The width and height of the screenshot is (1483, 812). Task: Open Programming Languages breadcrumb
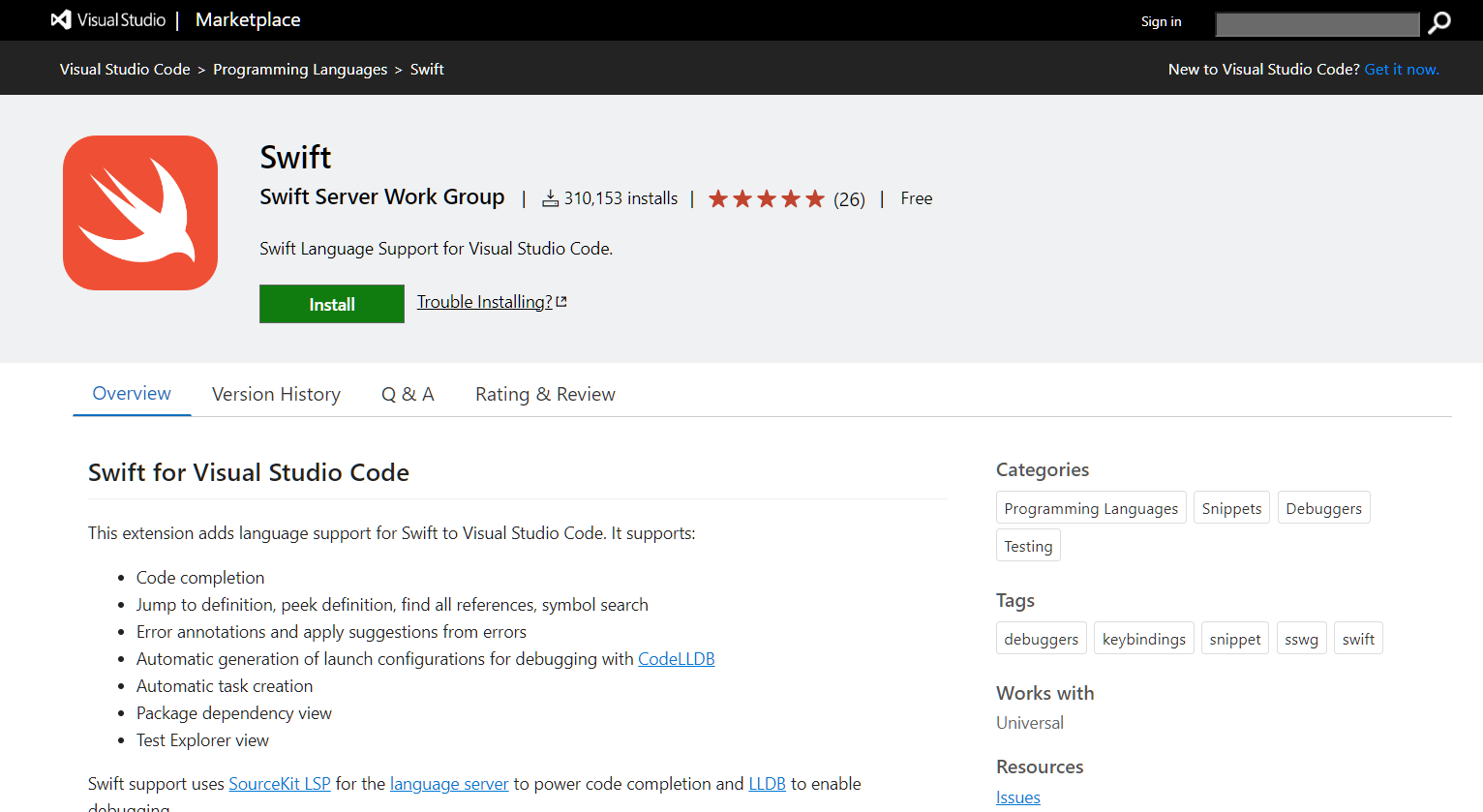click(x=300, y=70)
